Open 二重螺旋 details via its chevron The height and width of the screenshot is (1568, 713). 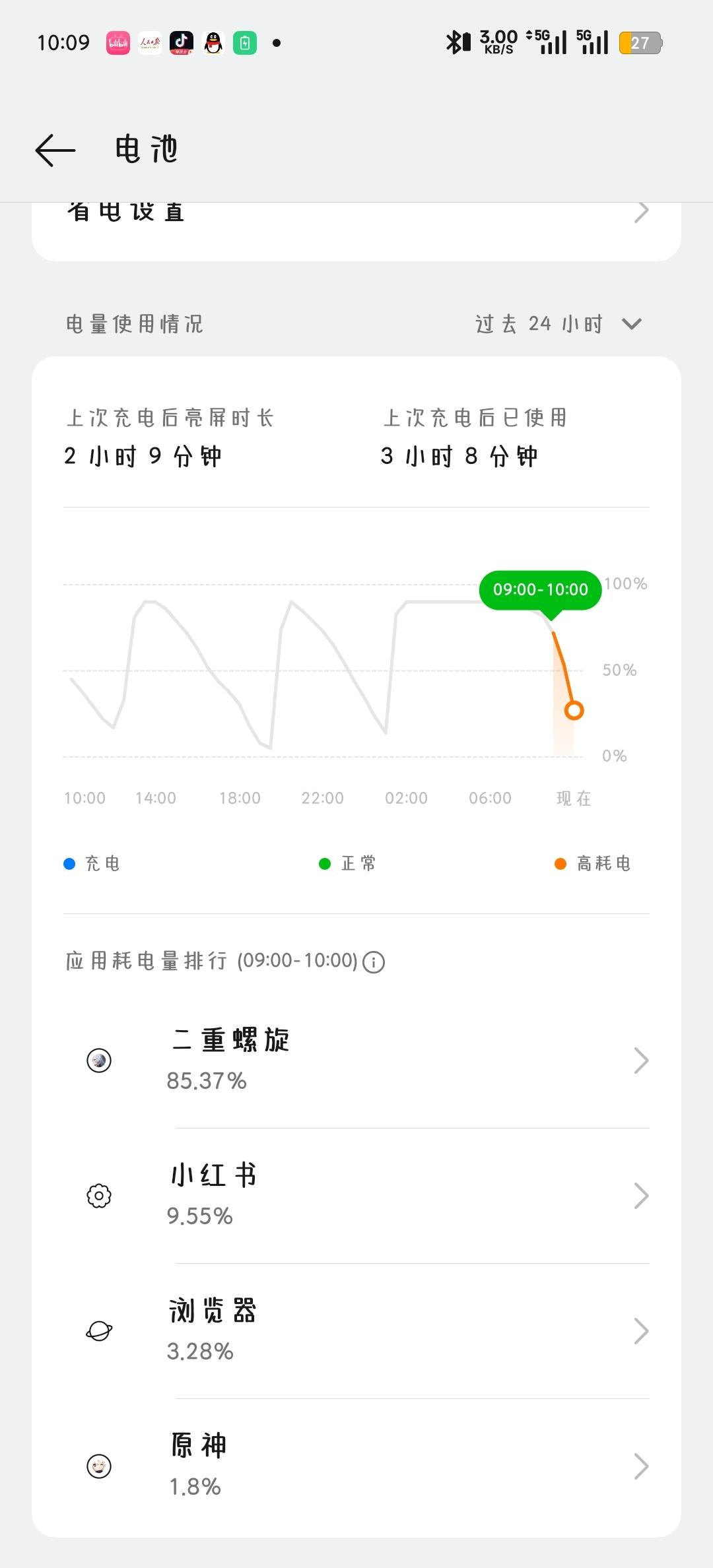(641, 1061)
